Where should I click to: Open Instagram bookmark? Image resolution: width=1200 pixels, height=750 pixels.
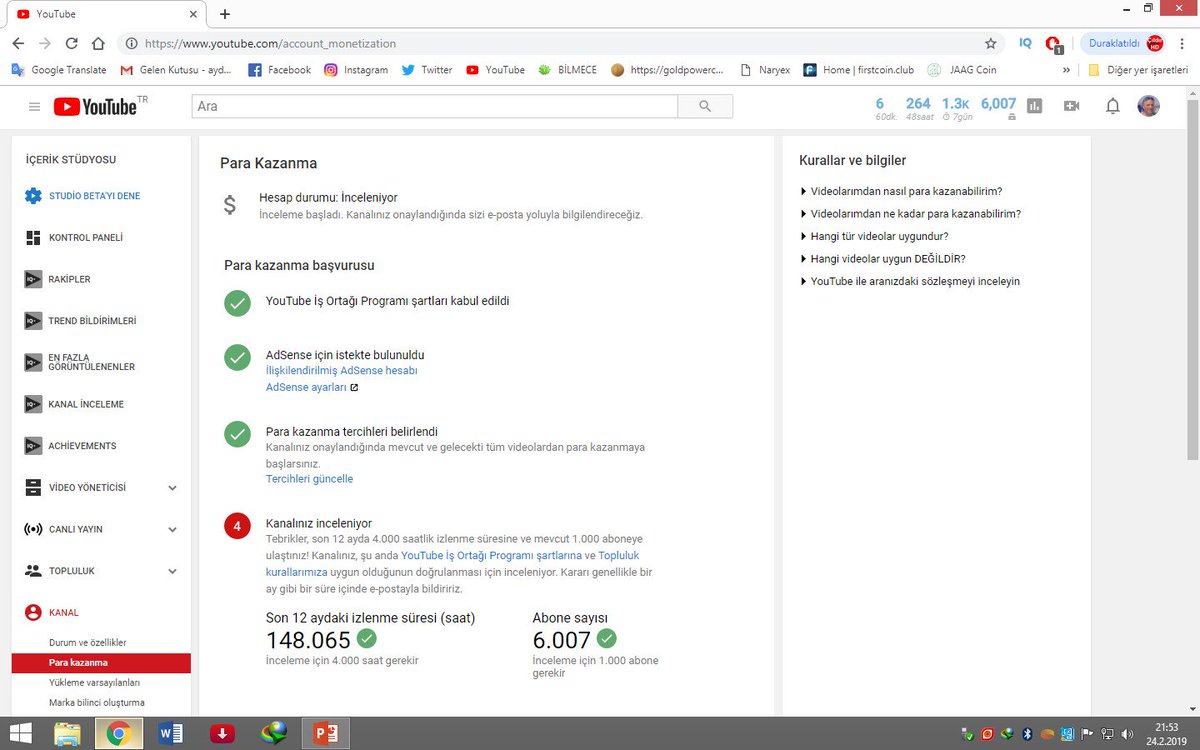click(x=356, y=70)
